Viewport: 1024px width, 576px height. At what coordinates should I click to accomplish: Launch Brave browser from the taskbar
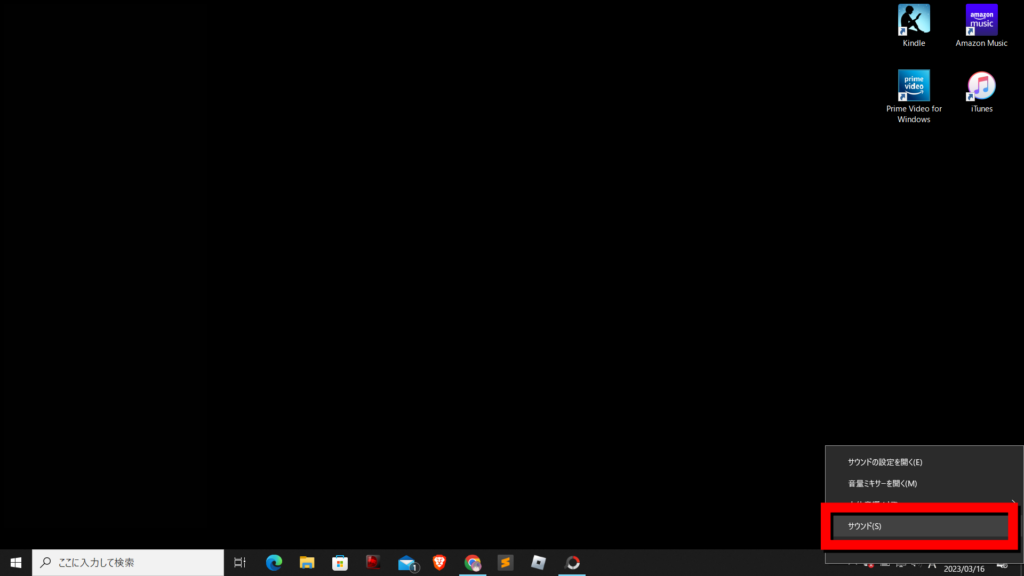coord(439,563)
